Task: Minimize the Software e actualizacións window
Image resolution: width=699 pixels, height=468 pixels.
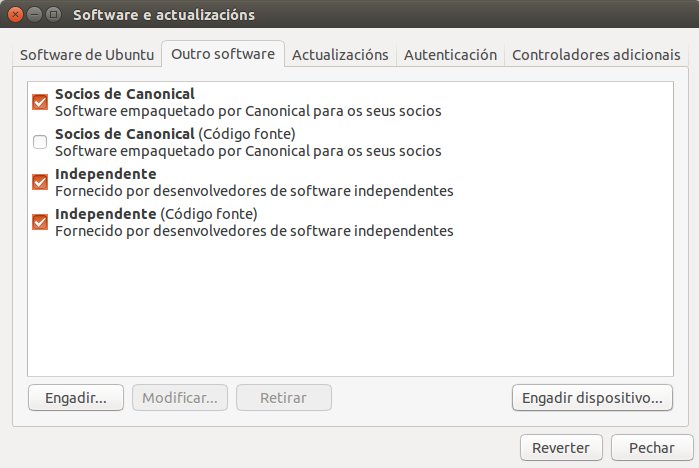Action: click(34, 15)
